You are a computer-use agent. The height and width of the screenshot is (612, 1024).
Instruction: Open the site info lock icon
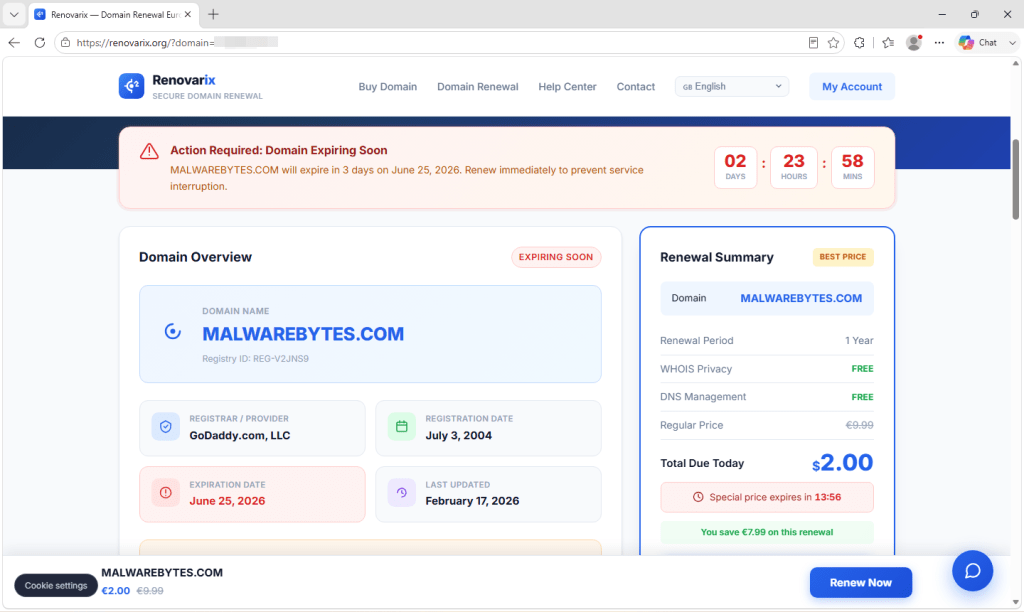[65, 42]
